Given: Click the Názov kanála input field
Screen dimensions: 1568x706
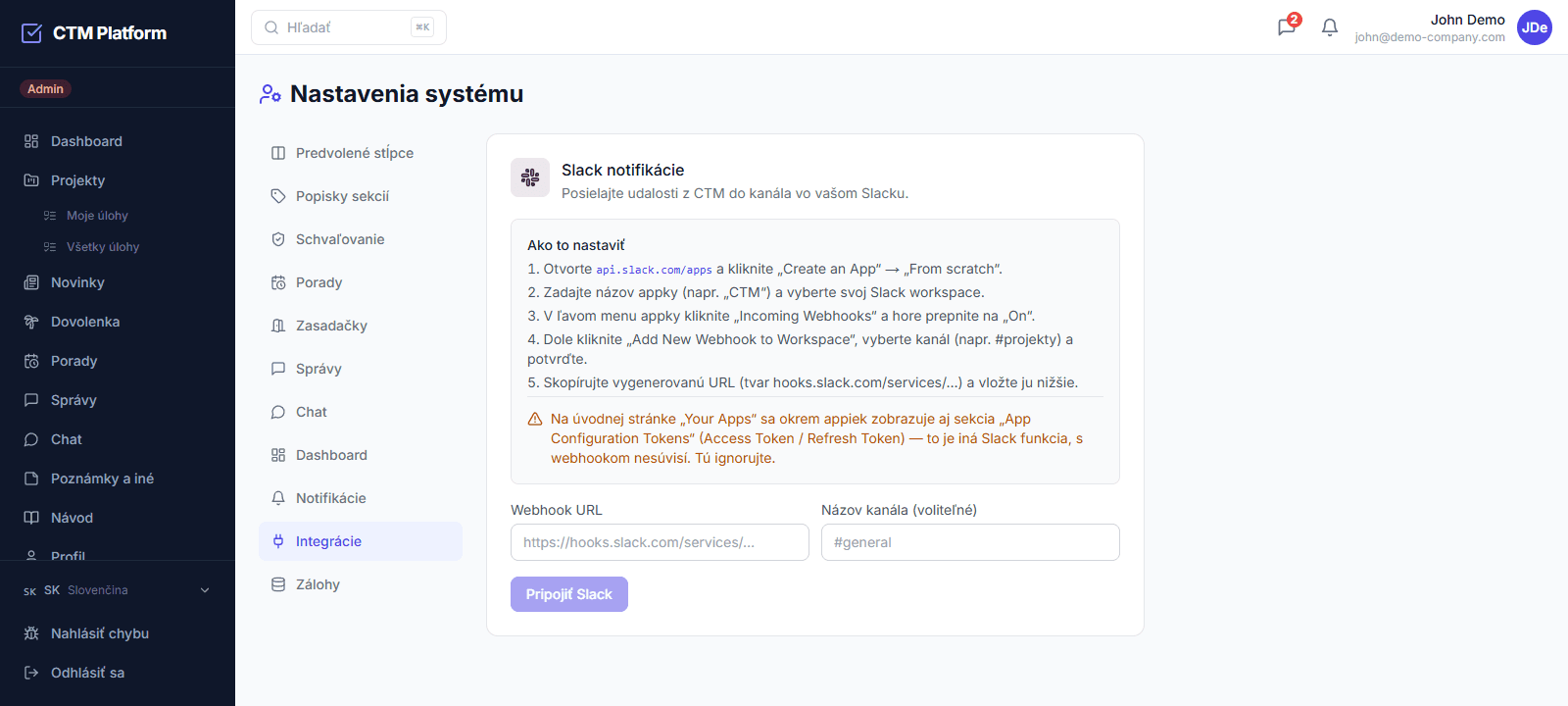Looking at the screenshot, I should click(970, 542).
